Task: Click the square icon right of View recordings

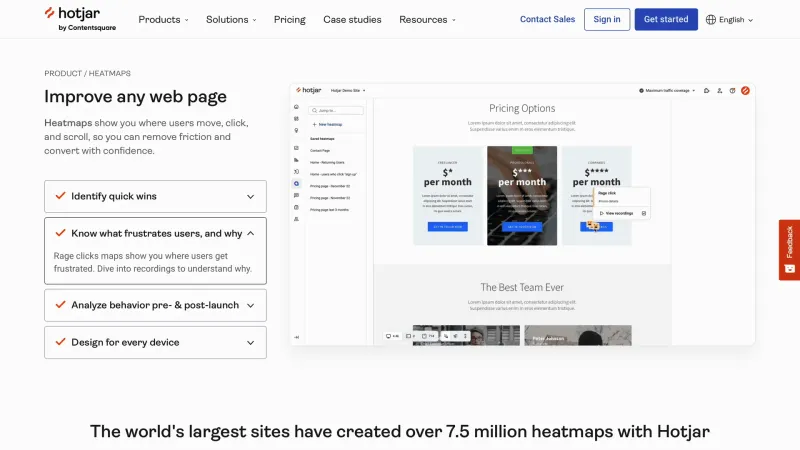Action: coord(644,213)
